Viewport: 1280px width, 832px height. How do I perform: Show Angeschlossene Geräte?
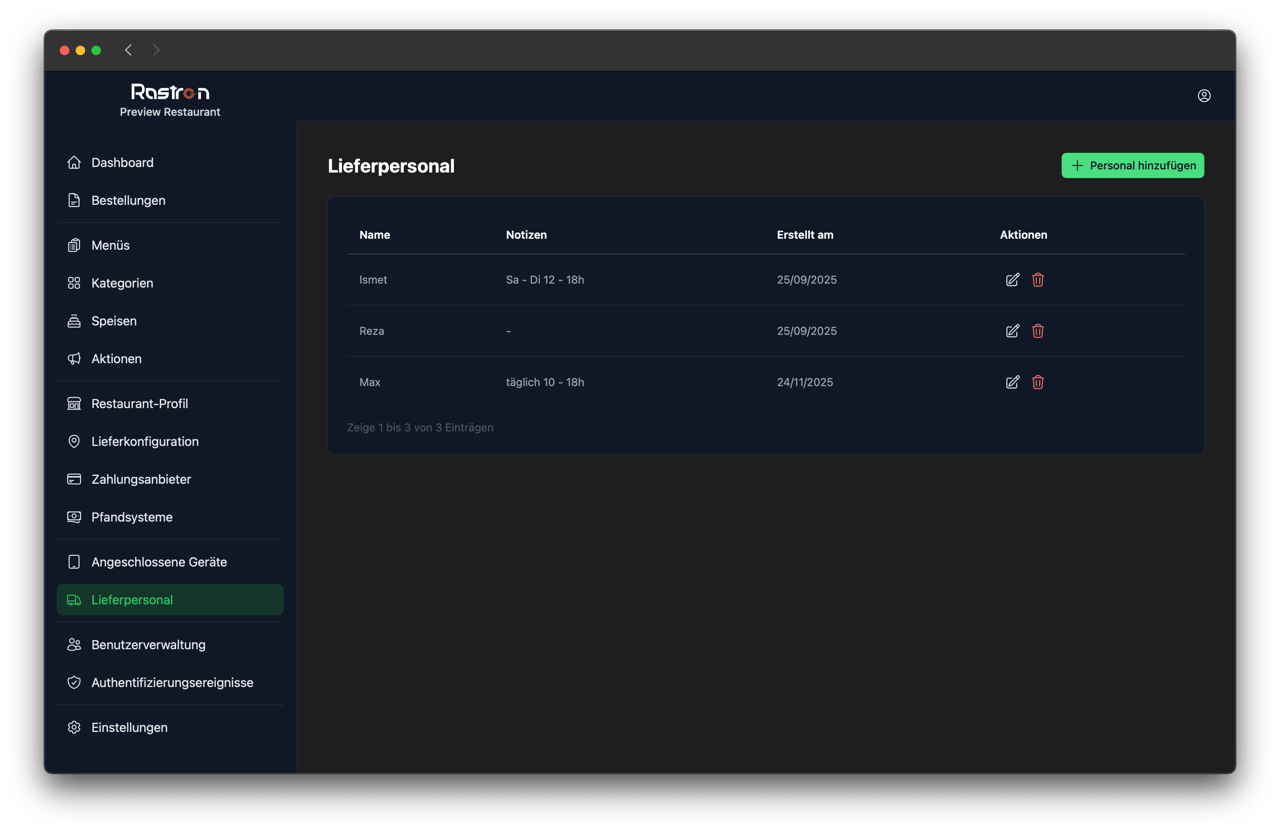coord(159,563)
